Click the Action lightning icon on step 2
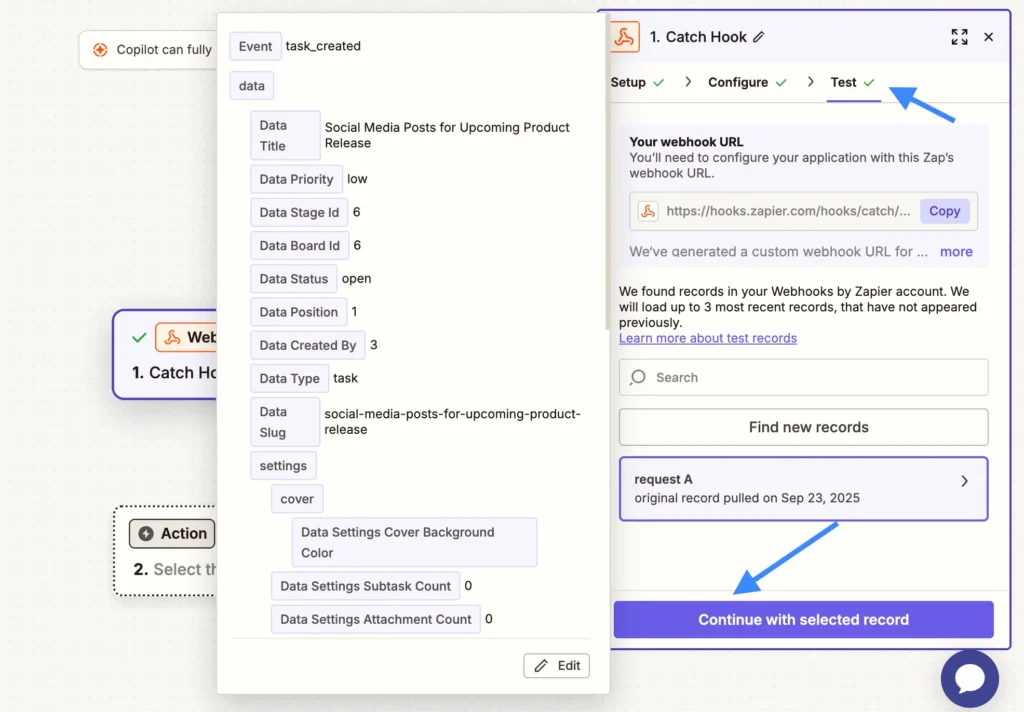The width and height of the screenshot is (1024, 712). [x=147, y=534]
